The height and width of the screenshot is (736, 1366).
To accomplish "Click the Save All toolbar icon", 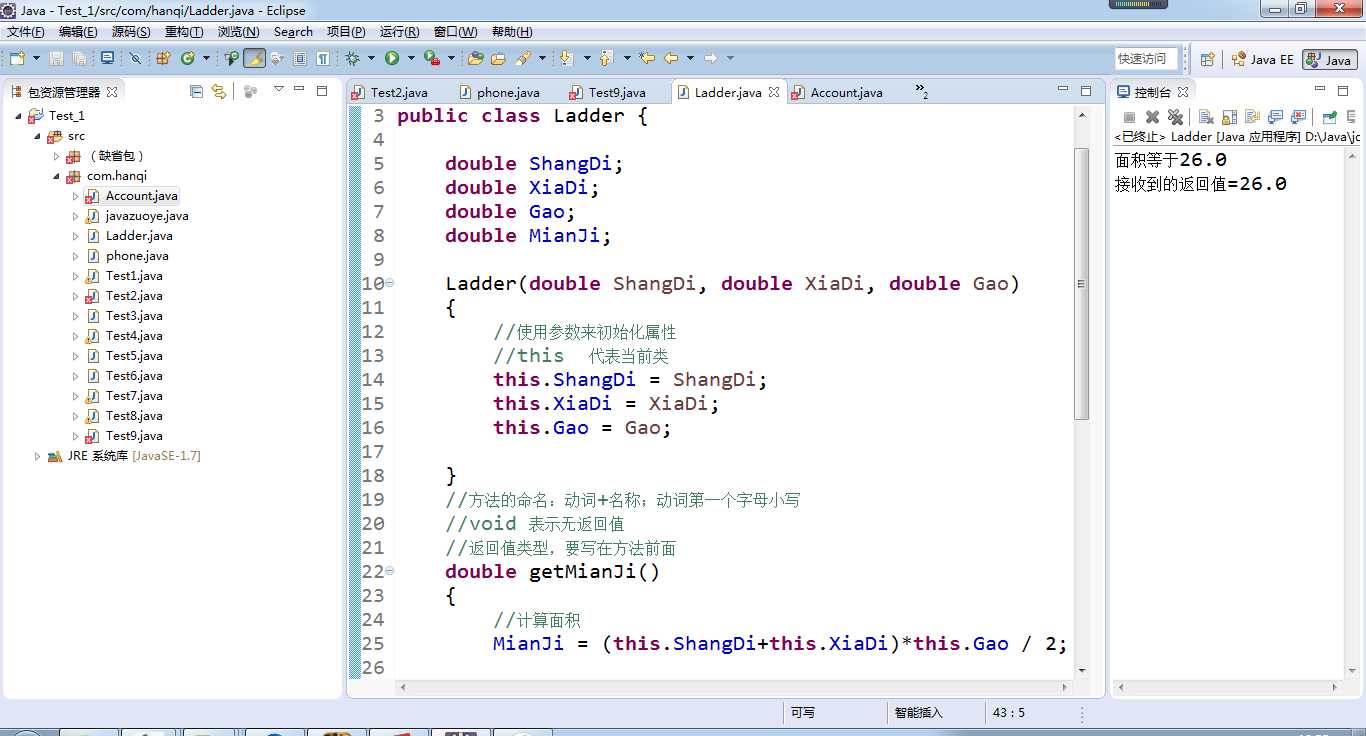I will (x=79, y=58).
